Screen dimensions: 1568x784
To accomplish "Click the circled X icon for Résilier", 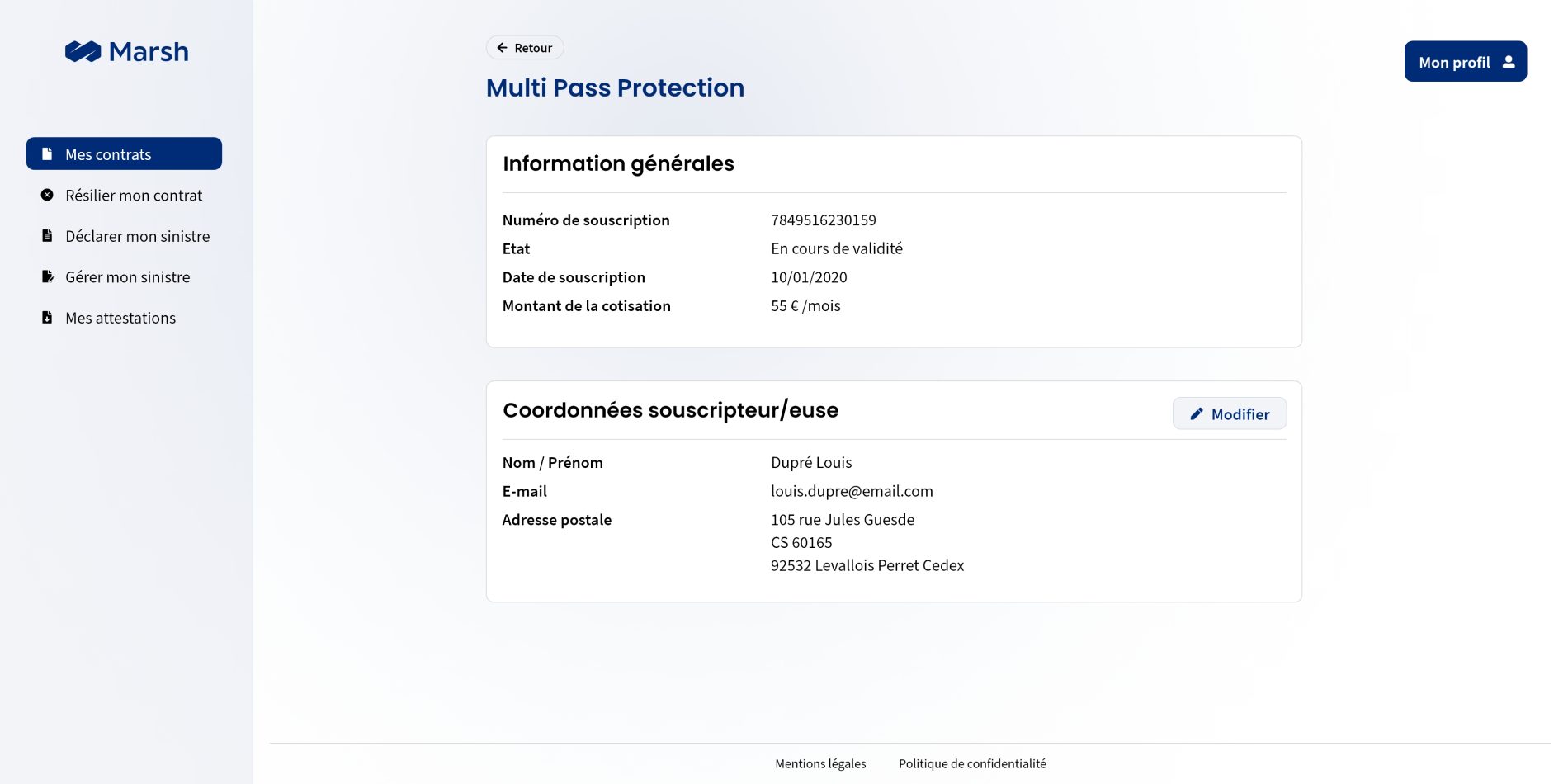I will (x=47, y=196).
